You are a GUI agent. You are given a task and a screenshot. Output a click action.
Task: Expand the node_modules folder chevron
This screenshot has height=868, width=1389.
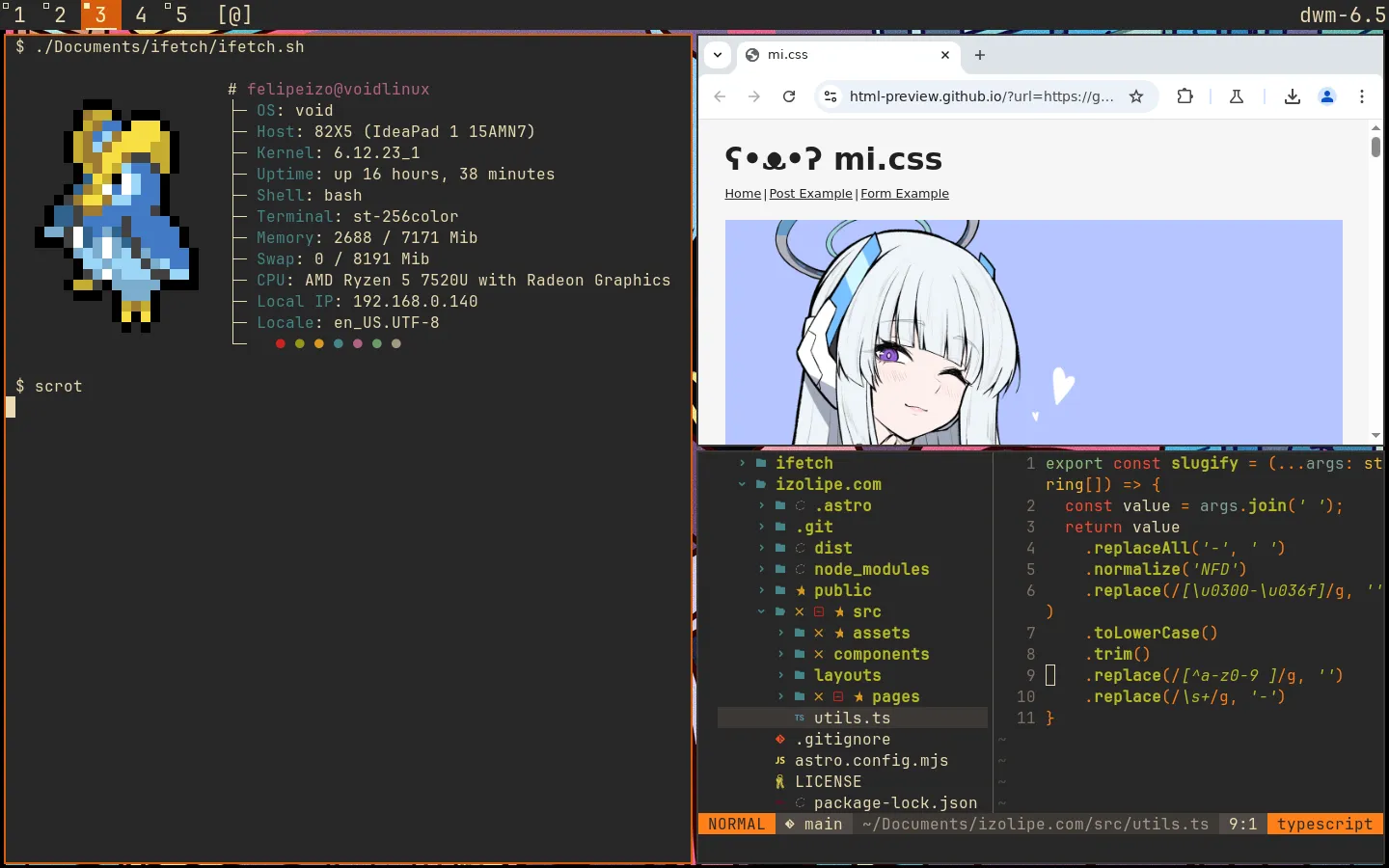(761, 570)
